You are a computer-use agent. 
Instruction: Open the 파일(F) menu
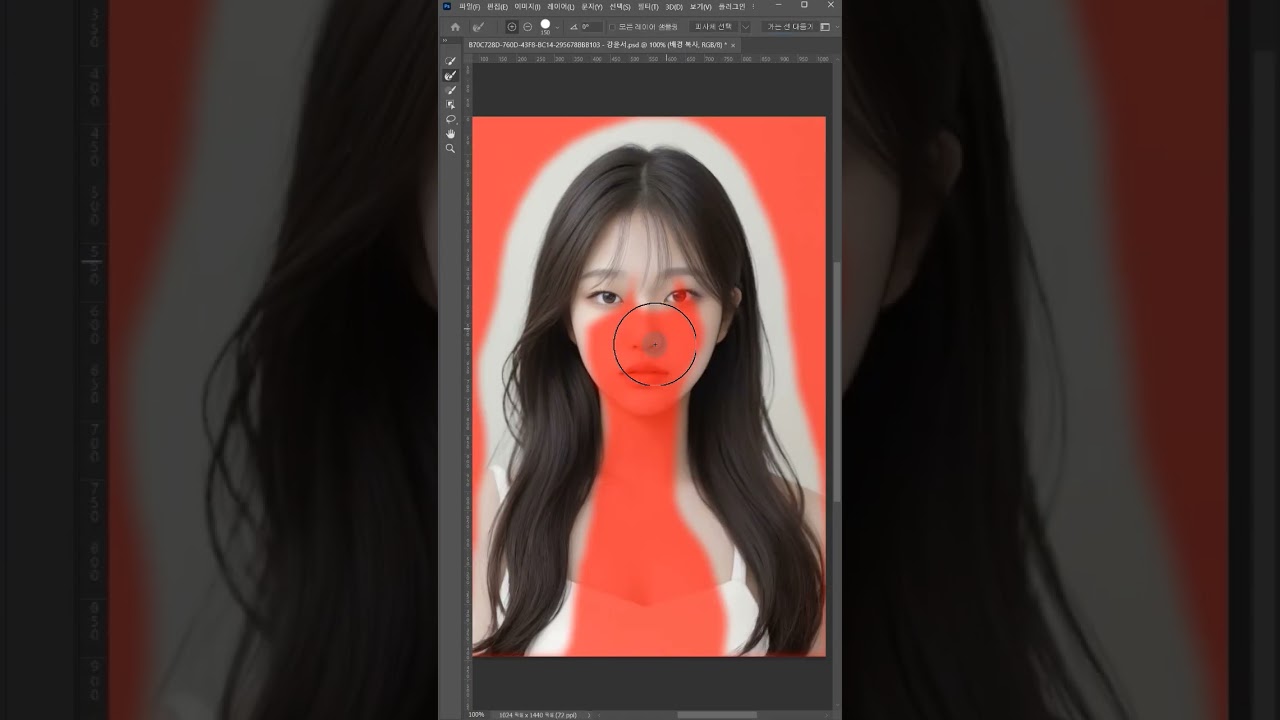pos(470,7)
